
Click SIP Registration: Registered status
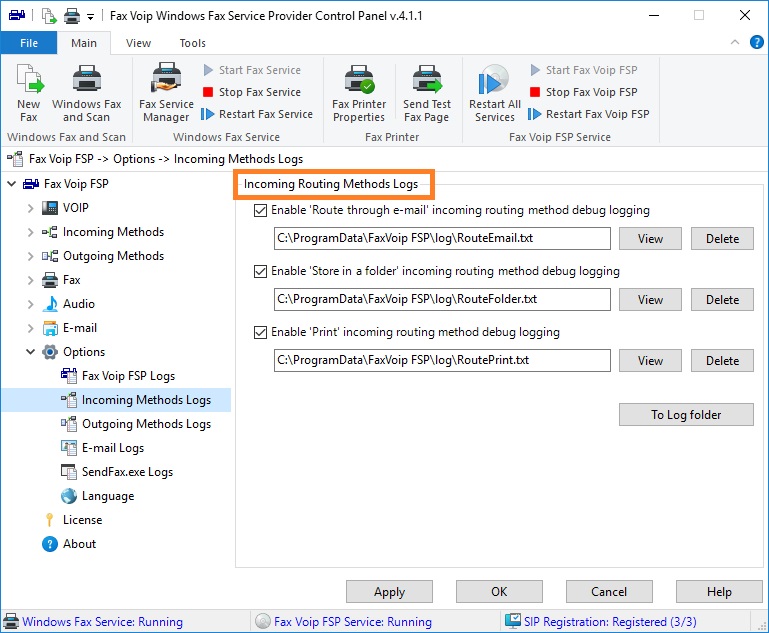[601, 622]
